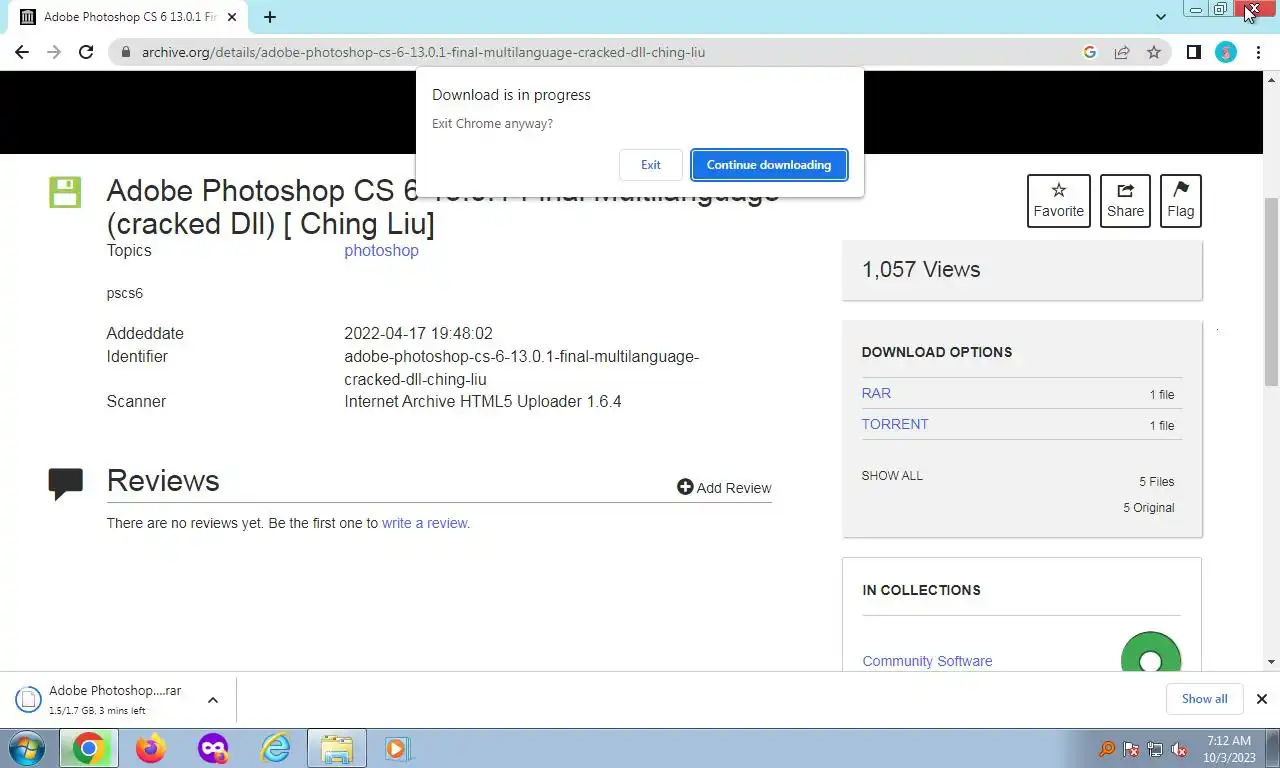1280x768 pixels.
Task: Click the browser forward arrow
Action: [54, 52]
